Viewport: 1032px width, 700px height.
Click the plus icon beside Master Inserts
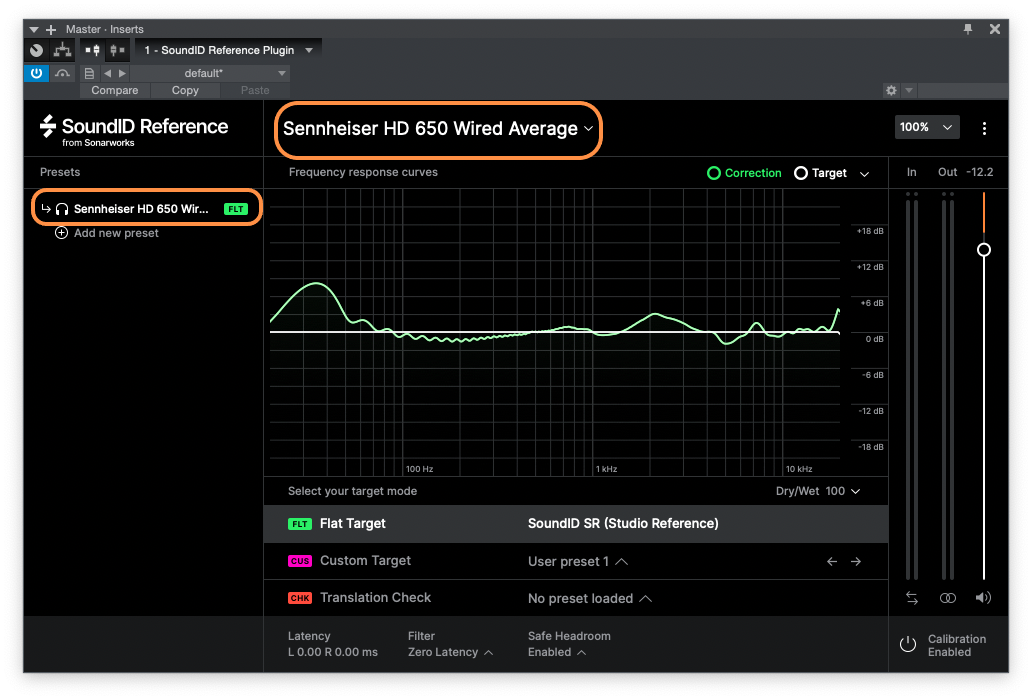(x=51, y=30)
